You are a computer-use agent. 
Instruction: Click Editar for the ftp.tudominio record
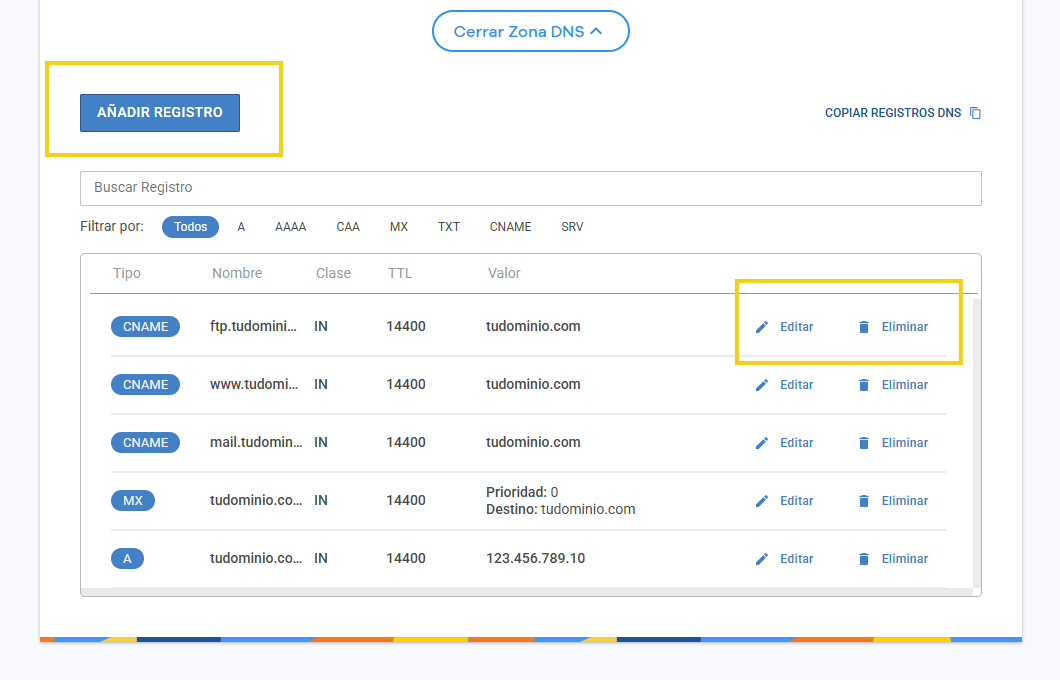[x=796, y=327]
